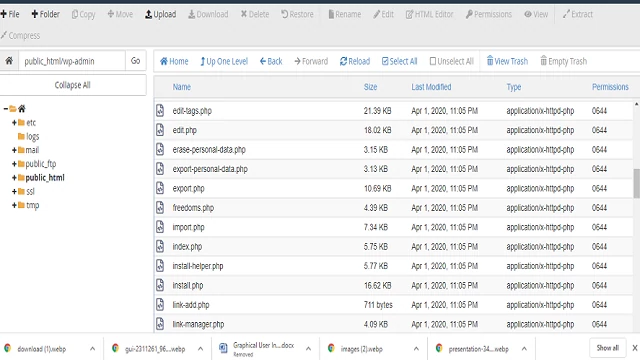This screenshot has height=360, width=640.
Task: Click Collapse All in the sidebar
Action: click(73, 85)
